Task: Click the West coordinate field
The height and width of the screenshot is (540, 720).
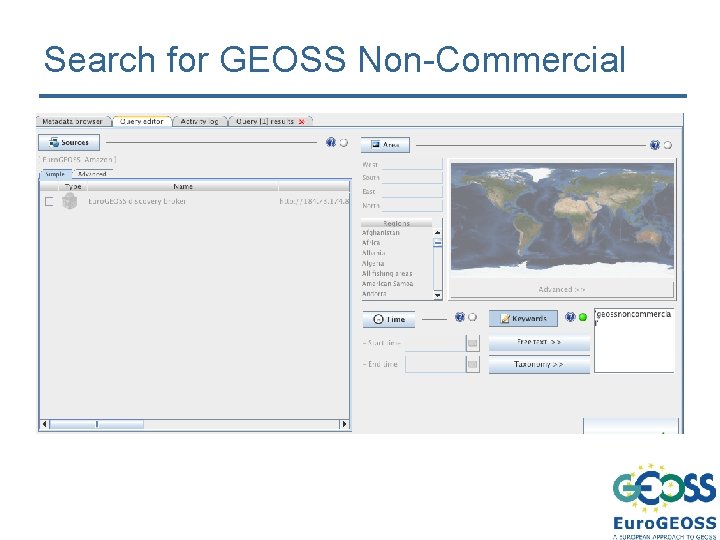Action: tap(412, 164)
